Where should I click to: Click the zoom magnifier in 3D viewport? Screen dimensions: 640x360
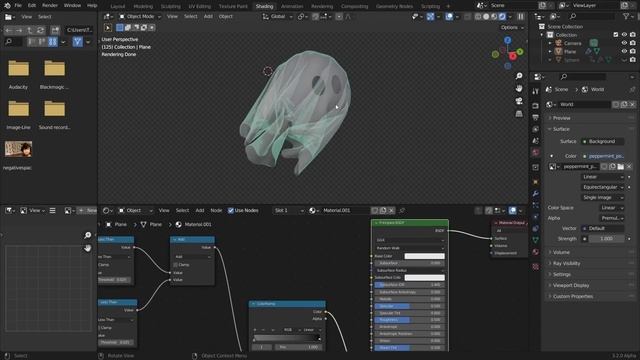pos(519,76)
